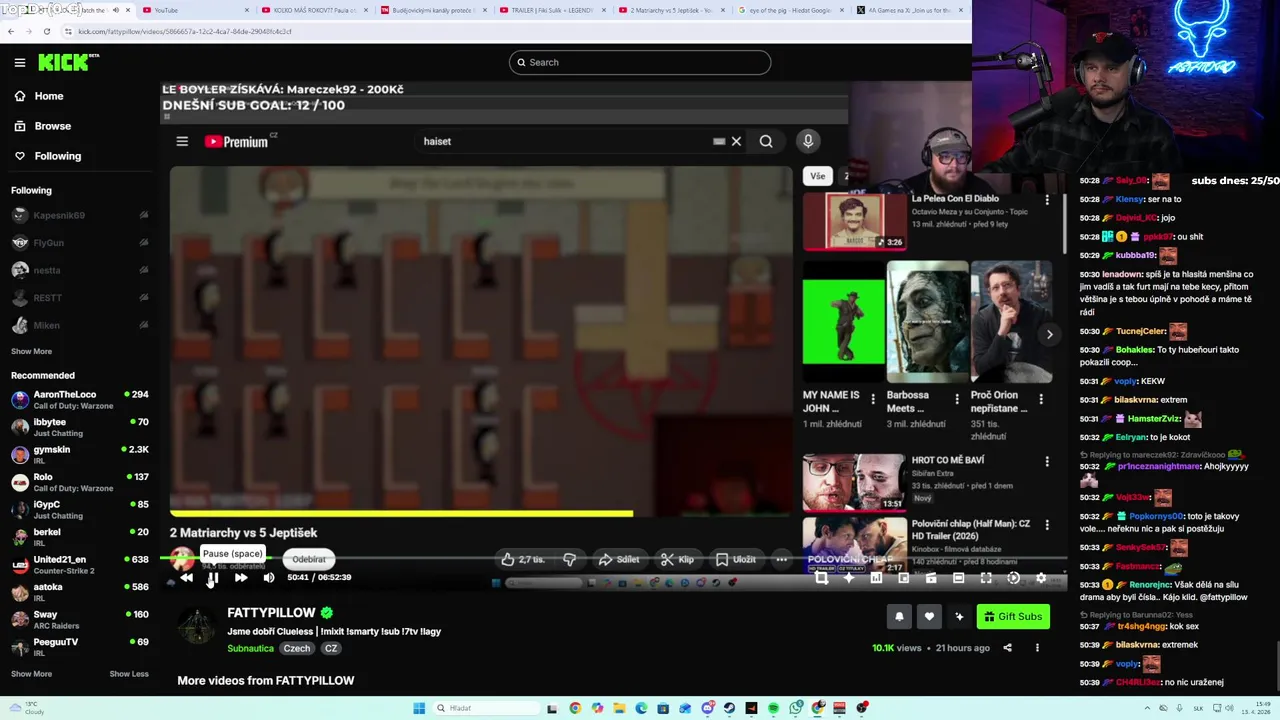The width and height of the screenshot is (1280, 720).
Task: Rewind the Kick video
Action: [x=186, y=577]
